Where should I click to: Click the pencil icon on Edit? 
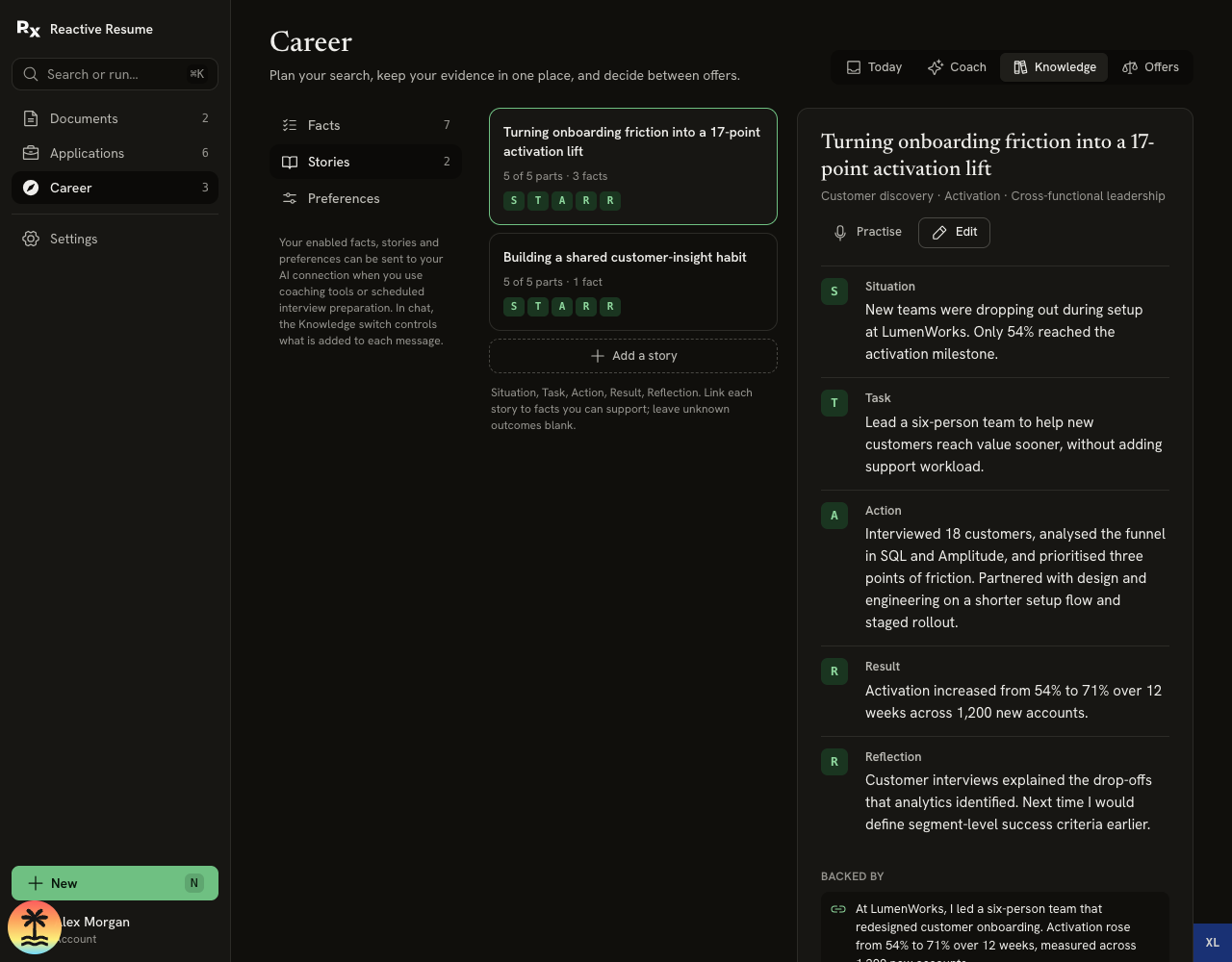point(940,232)
